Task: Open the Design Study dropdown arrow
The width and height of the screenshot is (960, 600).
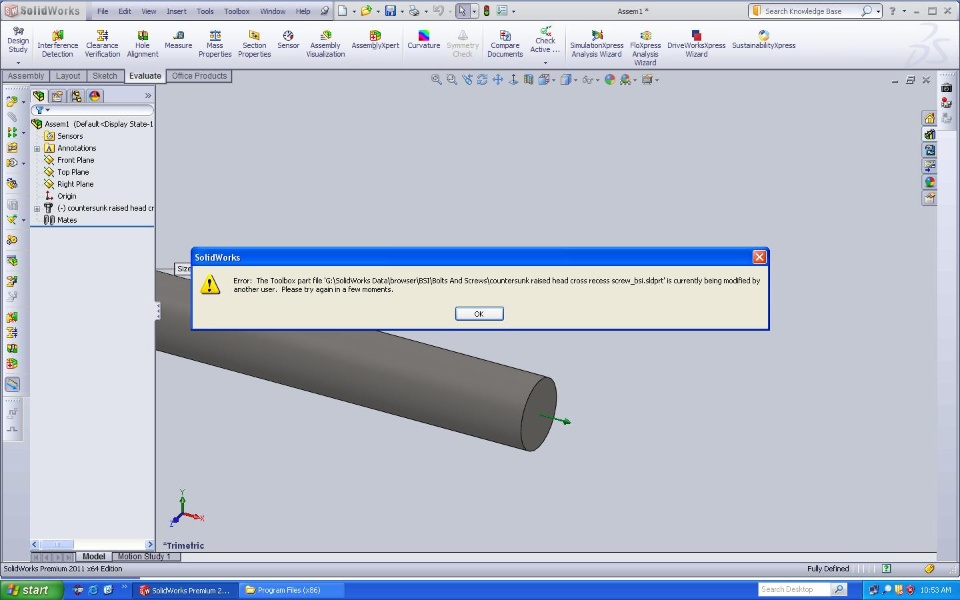Action: coord(18,62)
